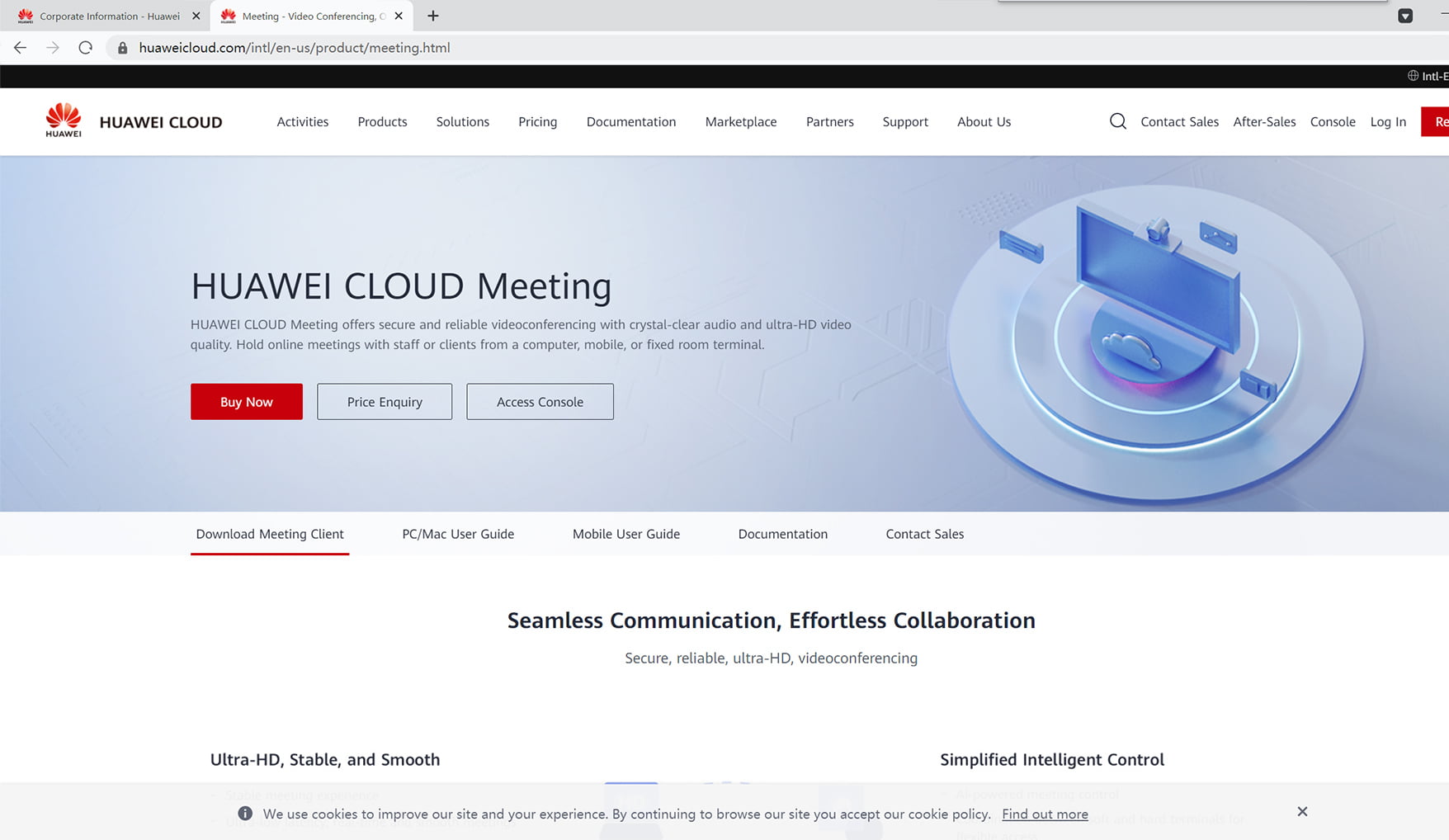Open the Pricing menu
1449x840 pixels.
click(x=538, y=121)
